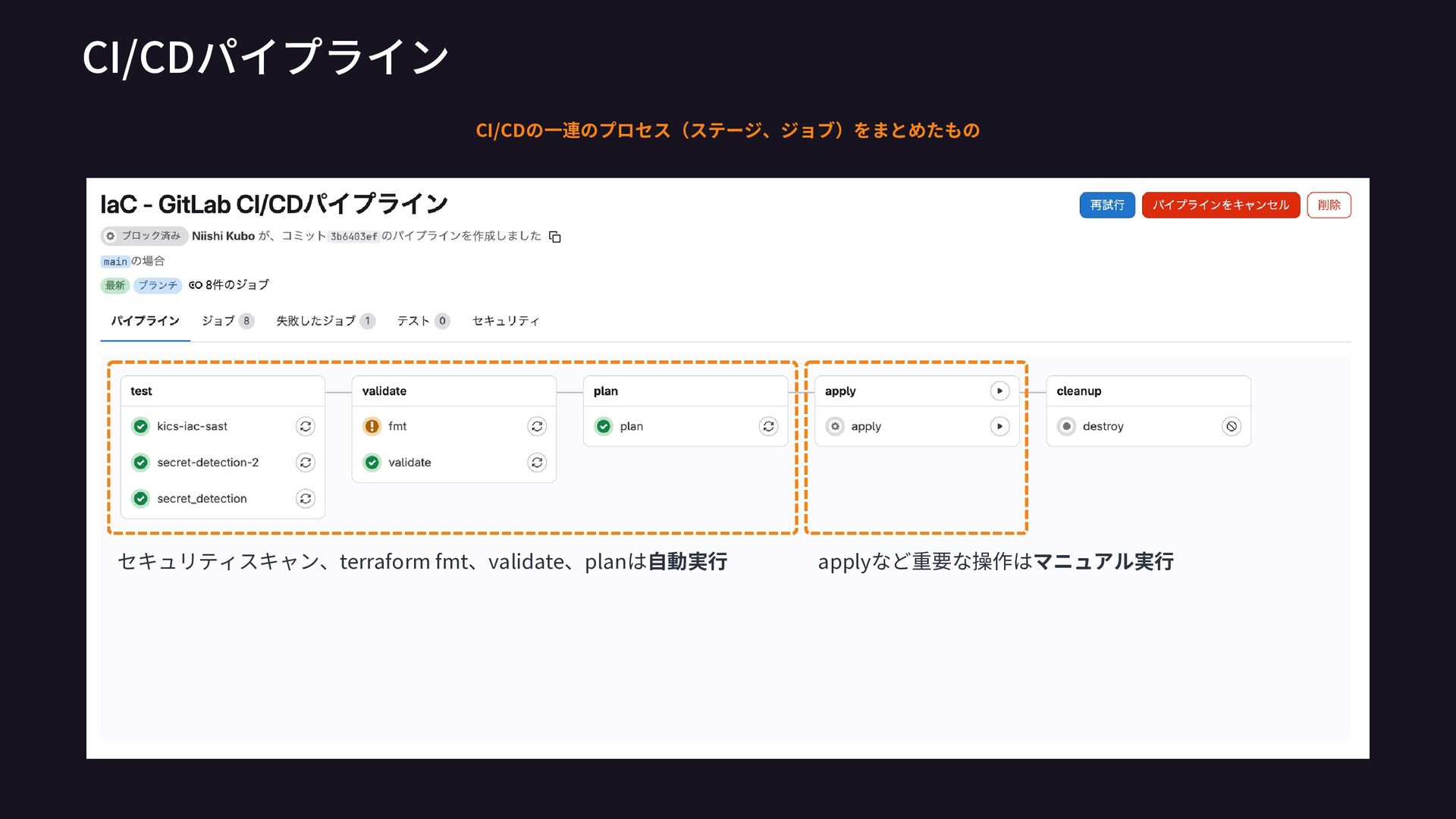Retry the validate job
Viewport: 1456px width, 819px height.
tap(537, 463)
